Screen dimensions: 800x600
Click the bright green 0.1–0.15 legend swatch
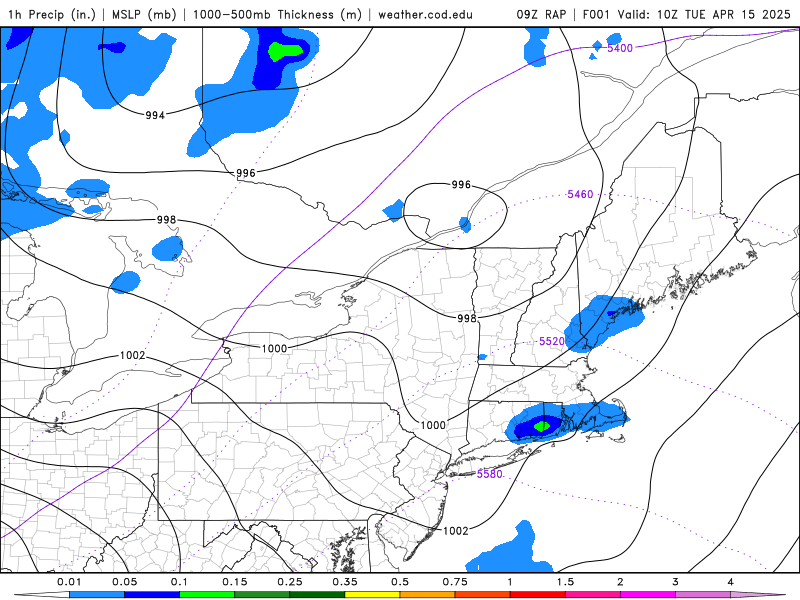207,595
